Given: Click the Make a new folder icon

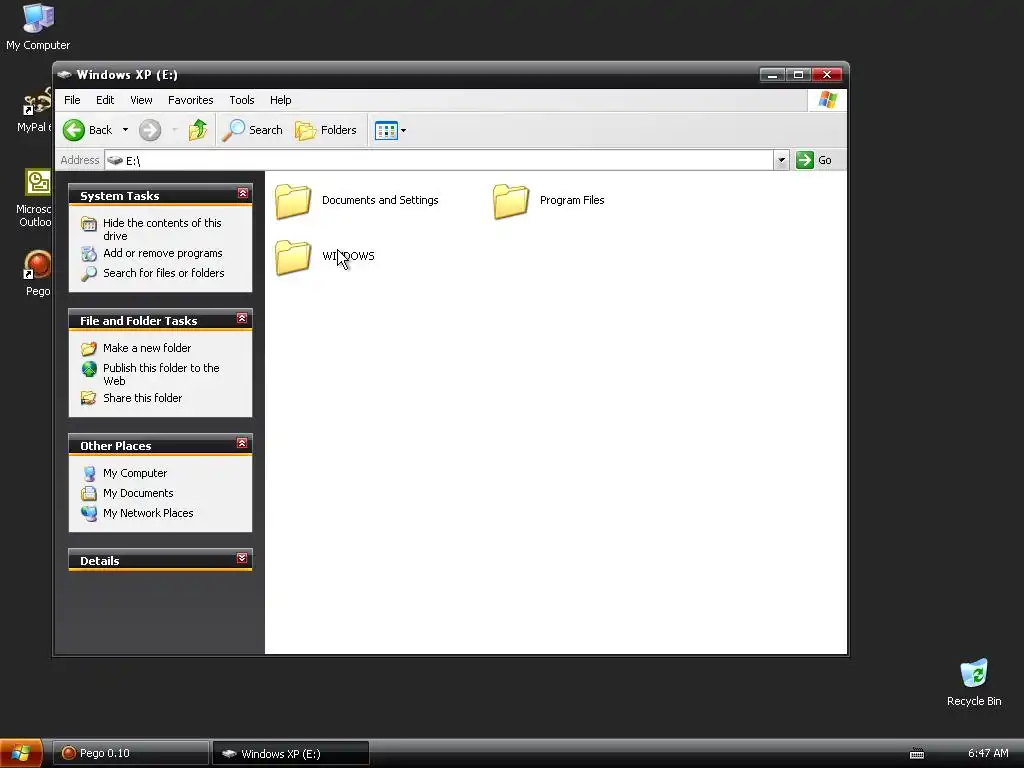Looking at the screenshot, I should pyautogui.click(x=89, y=349).
